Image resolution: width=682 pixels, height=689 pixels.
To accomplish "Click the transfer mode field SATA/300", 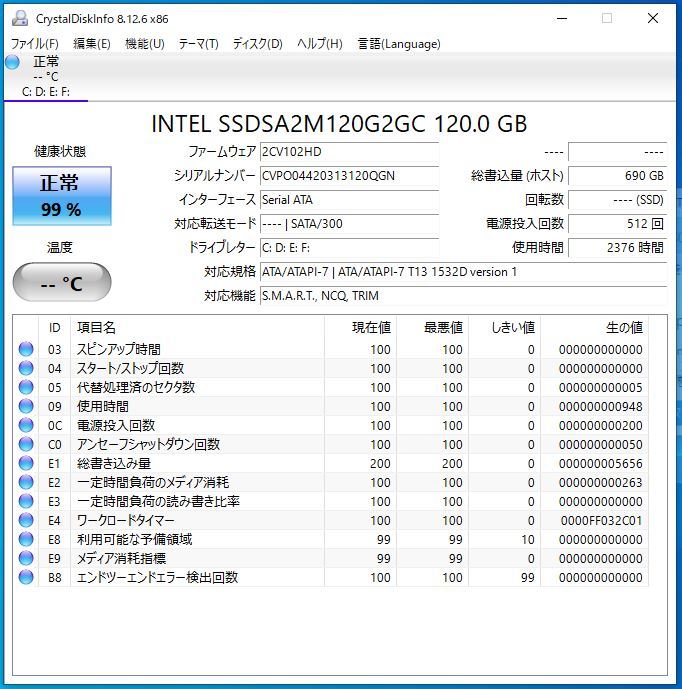I will pos(349,224).
